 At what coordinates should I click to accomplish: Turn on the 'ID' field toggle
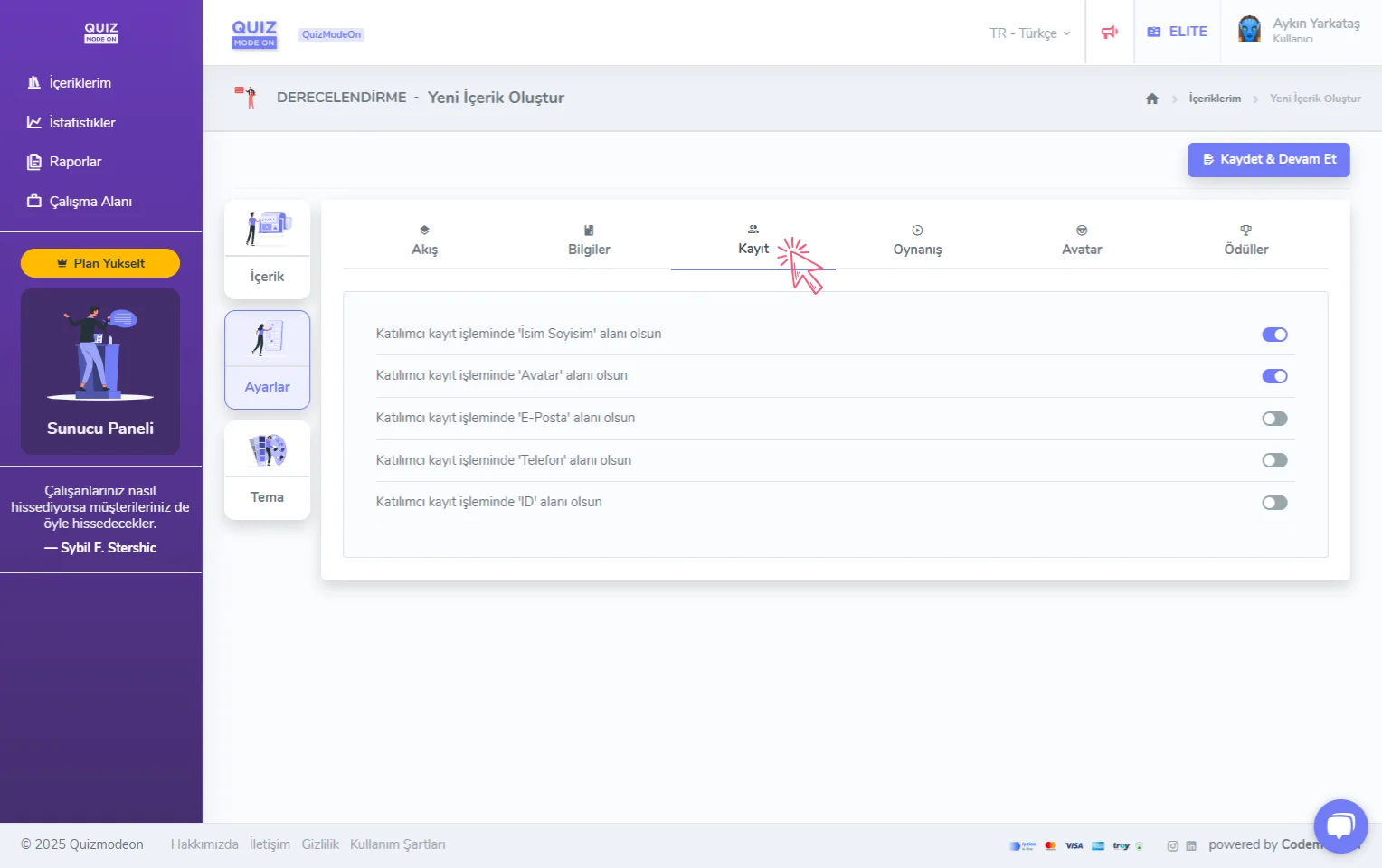click(x=1274, y=503)
